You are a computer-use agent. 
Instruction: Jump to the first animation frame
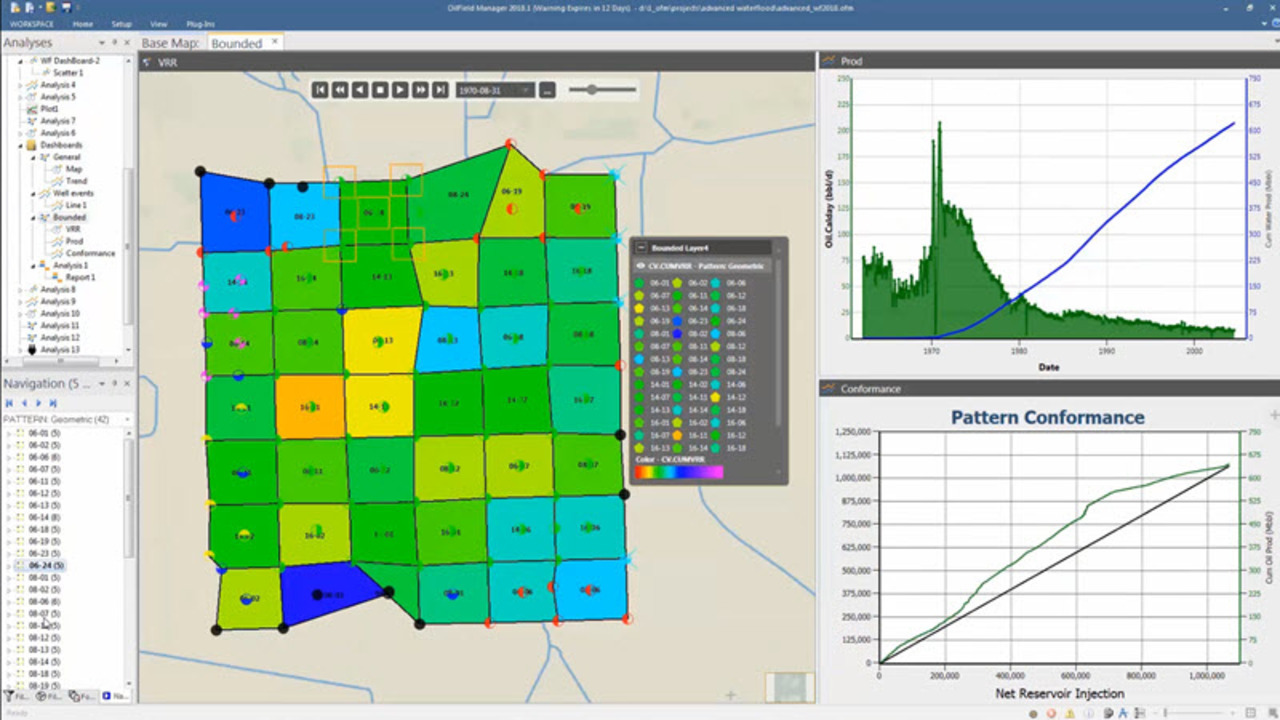pyautogui.click(x=320, y=90)
